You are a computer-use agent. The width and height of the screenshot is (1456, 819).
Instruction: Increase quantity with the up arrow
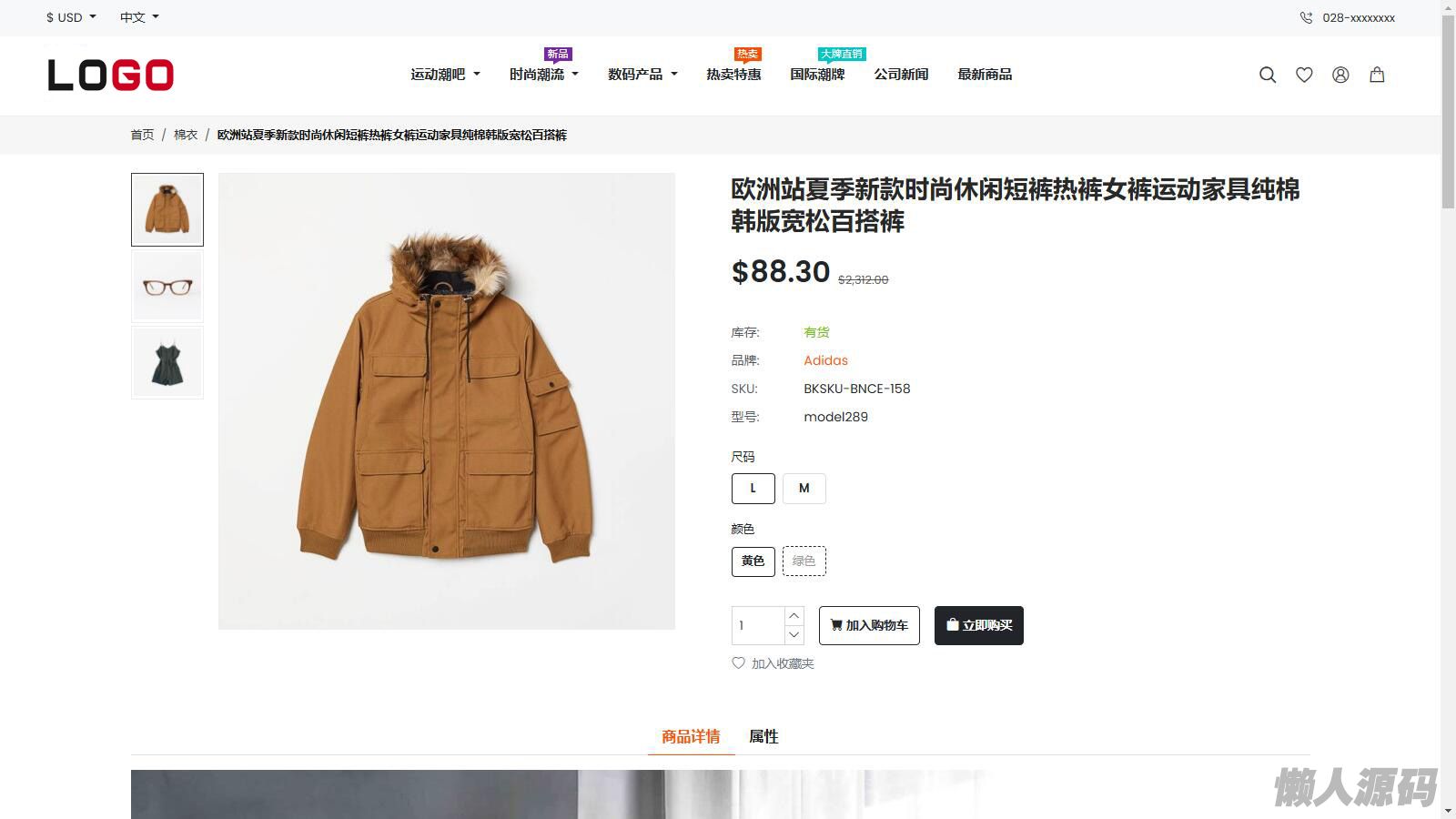pyautogui.click(x=794, y=616)
